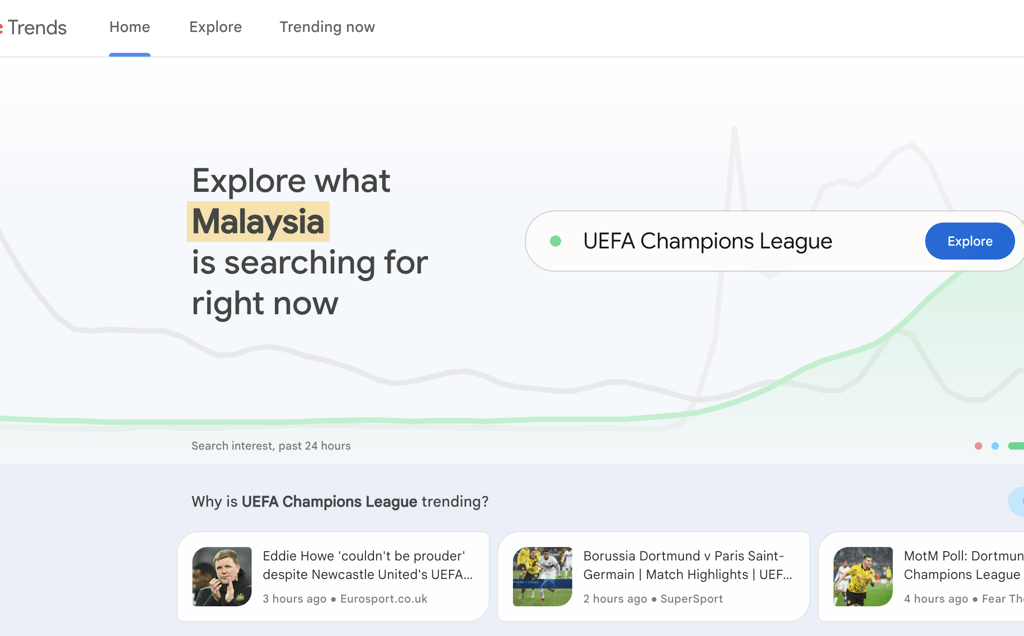Select the blue carousel indicator dot

tap(995, 446)
